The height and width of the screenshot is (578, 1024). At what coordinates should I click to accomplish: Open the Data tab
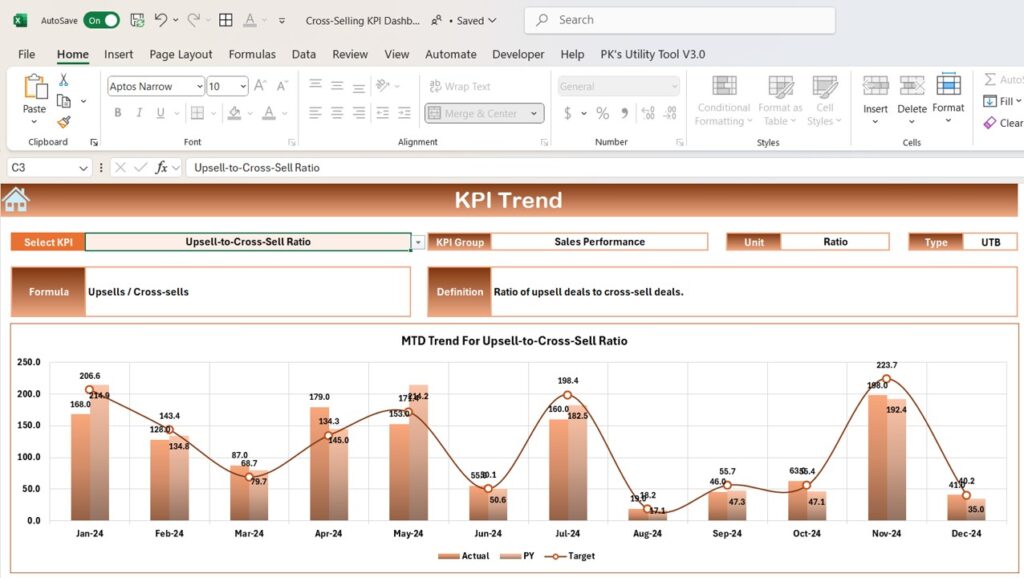point(304,54)
